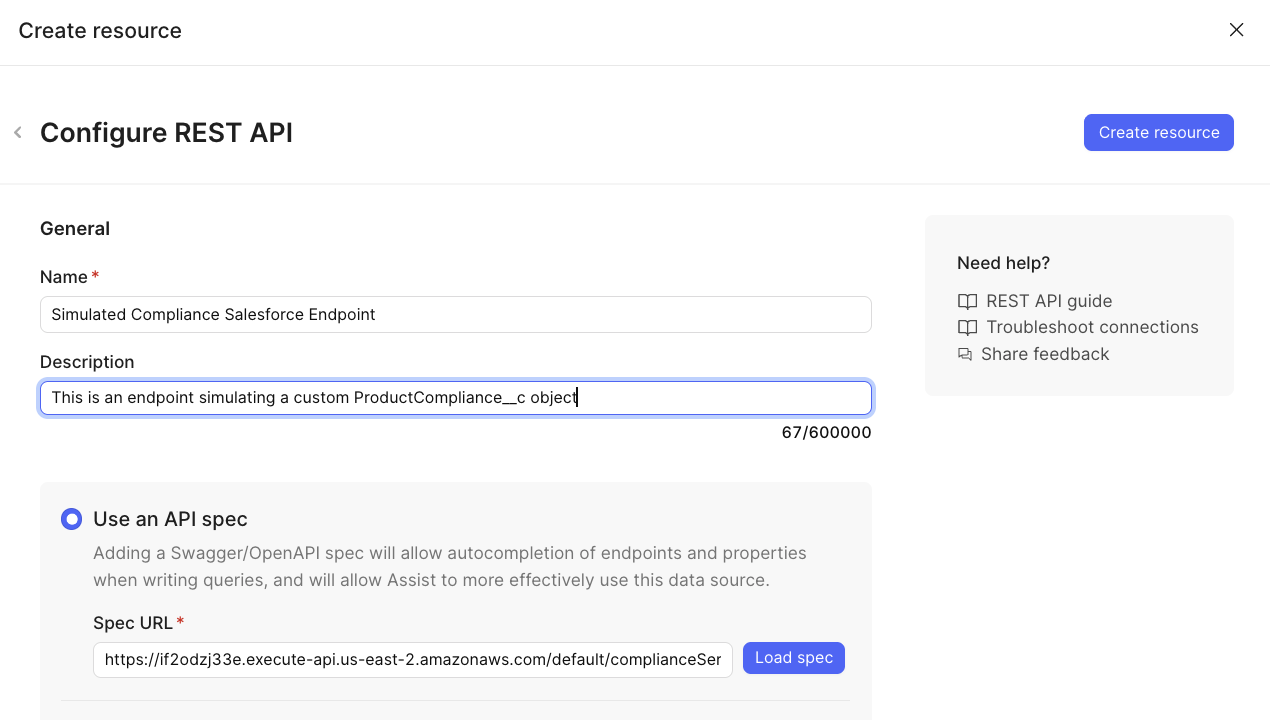The image size is (1270, 720).
Task: Click the Description field label
Action: [x=87, y=362]
